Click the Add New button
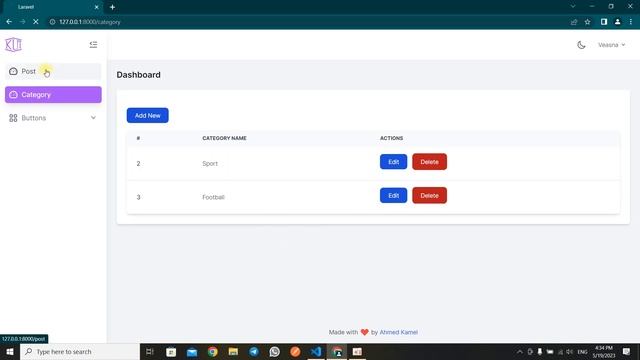The height and width of the screenshot is (360, 640). [x=147, y=116]
